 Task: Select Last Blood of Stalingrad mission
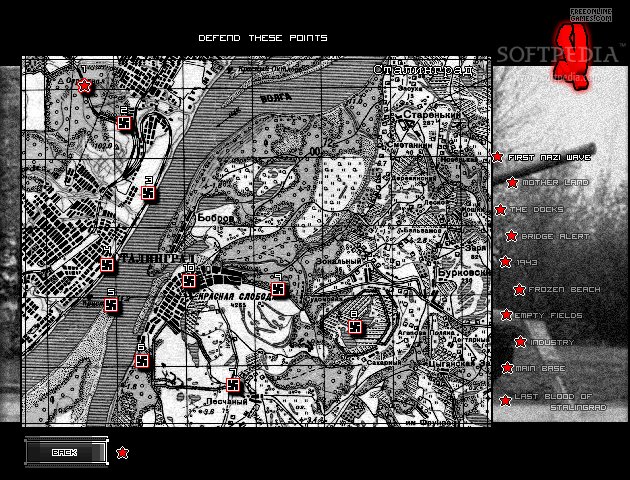(560, 402)
